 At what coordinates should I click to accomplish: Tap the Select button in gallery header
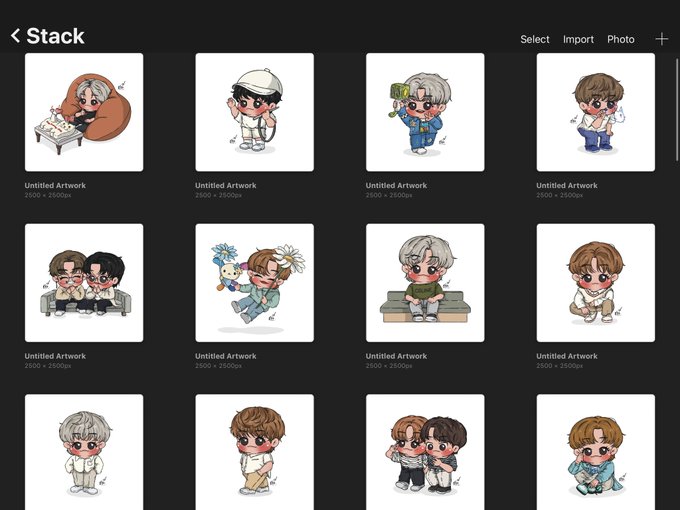click(535, 39)
